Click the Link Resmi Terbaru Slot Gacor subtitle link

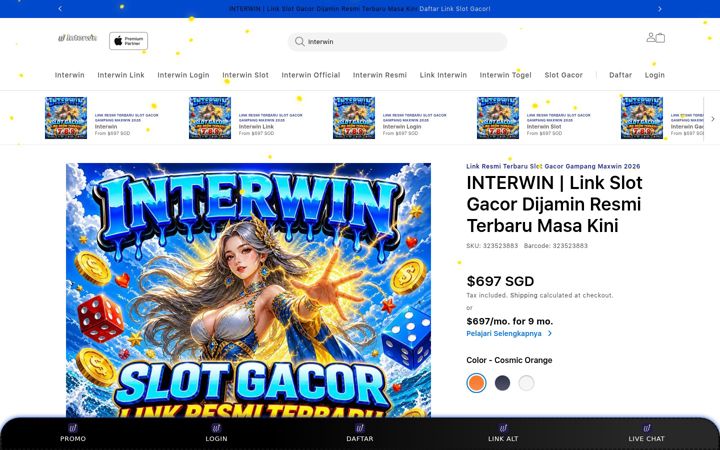pyautogui.click(x=553, y=166)
